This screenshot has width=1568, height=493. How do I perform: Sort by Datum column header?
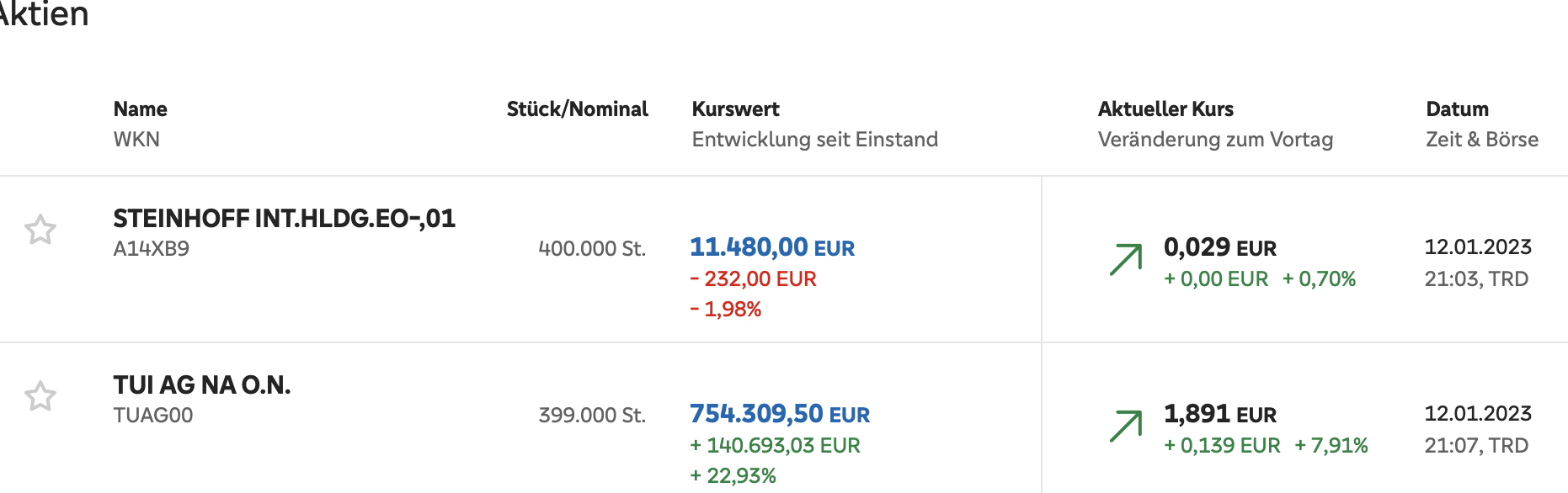pyautogui.click(x=1457, y=109)
